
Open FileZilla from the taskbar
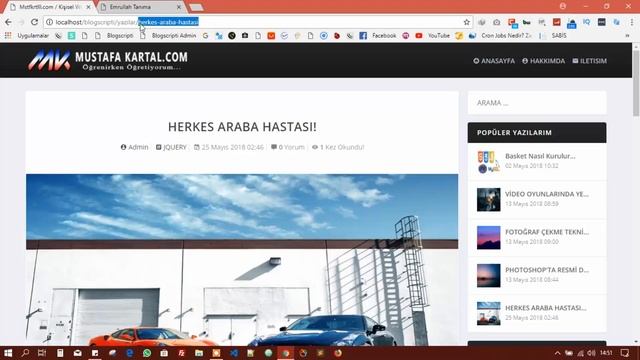tap(181, 353)
